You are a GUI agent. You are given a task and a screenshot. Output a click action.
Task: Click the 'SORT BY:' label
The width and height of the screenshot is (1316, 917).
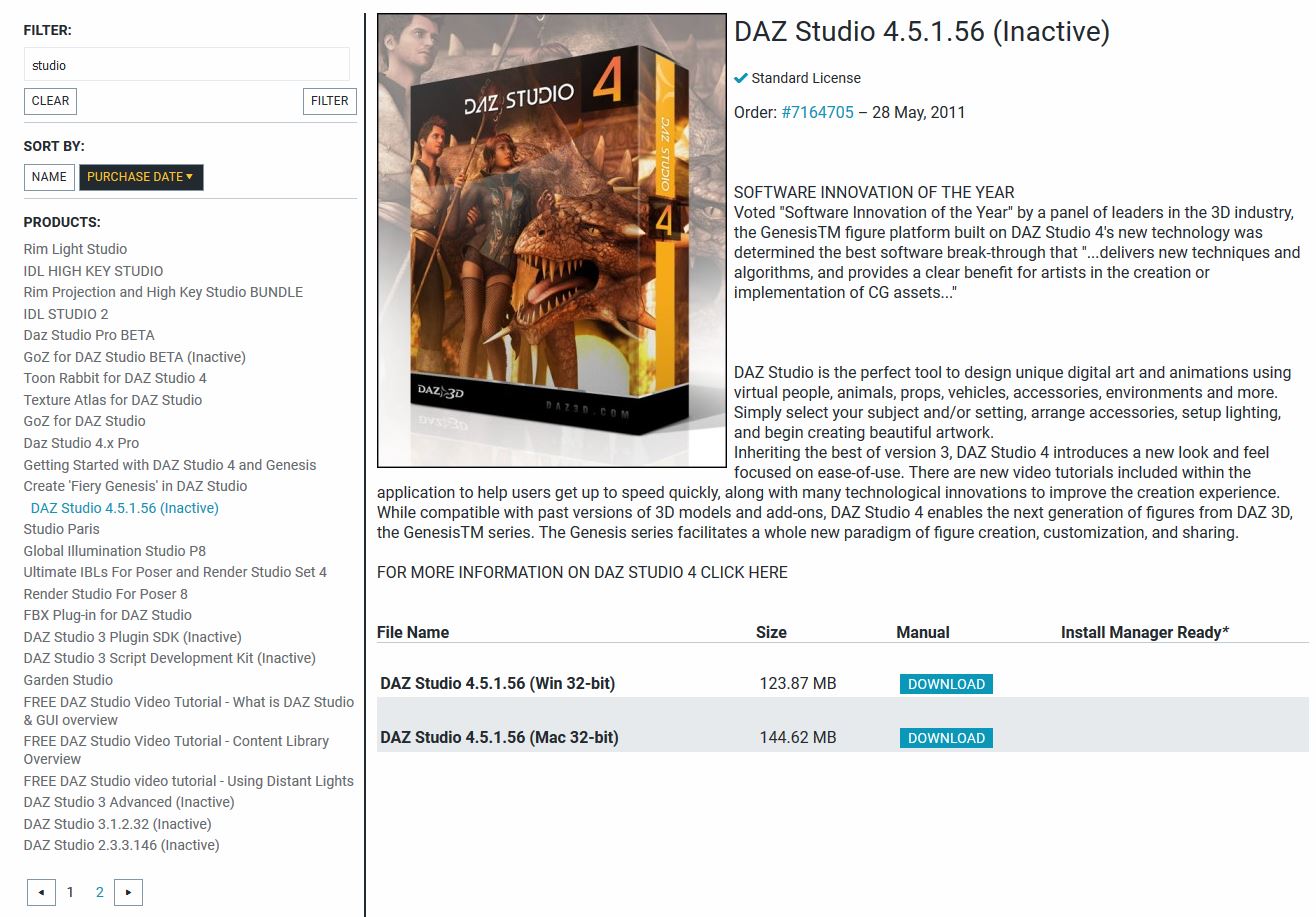[x=54, y=146]
